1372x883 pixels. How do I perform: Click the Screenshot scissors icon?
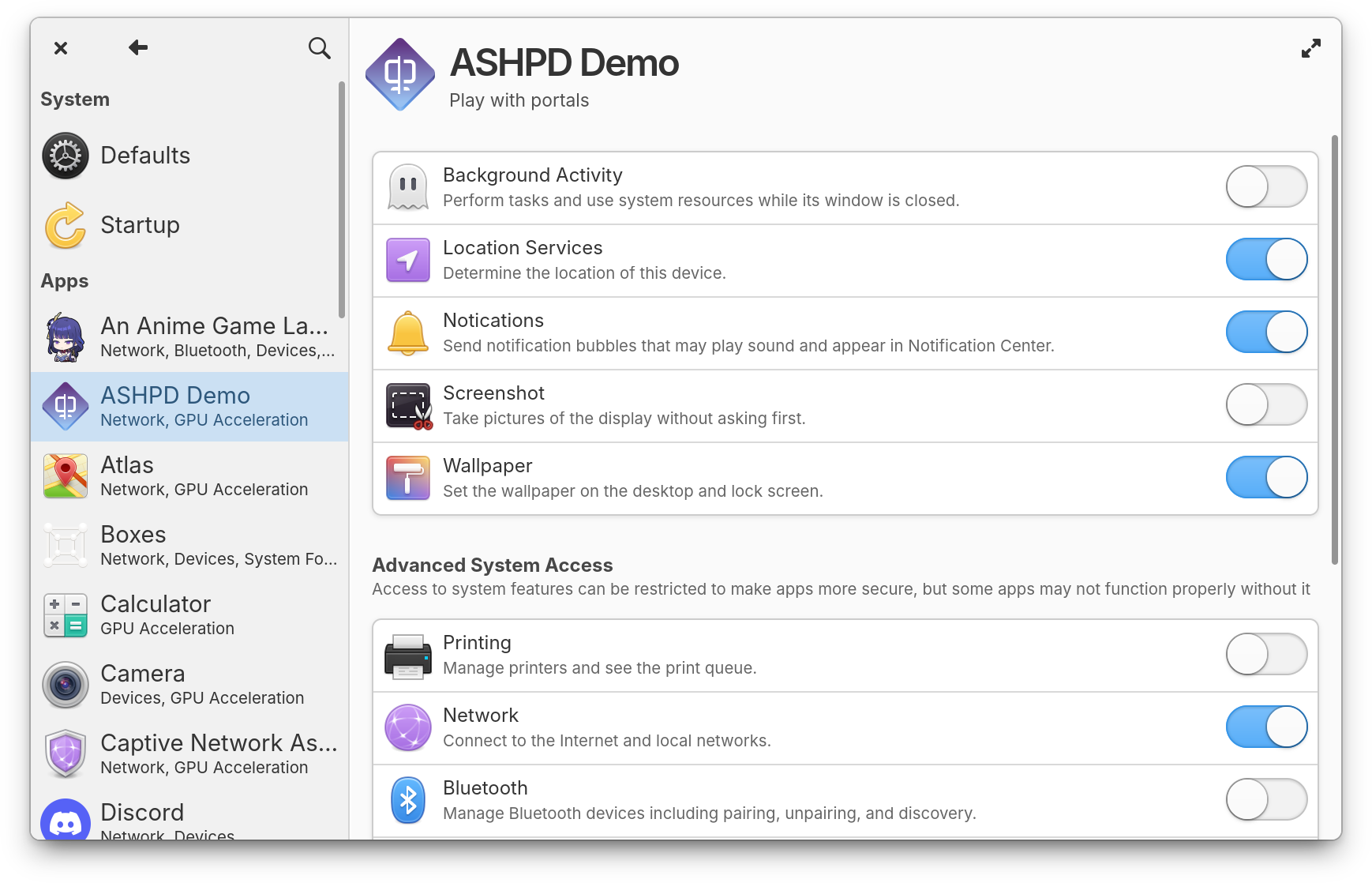tap(408, 406)
